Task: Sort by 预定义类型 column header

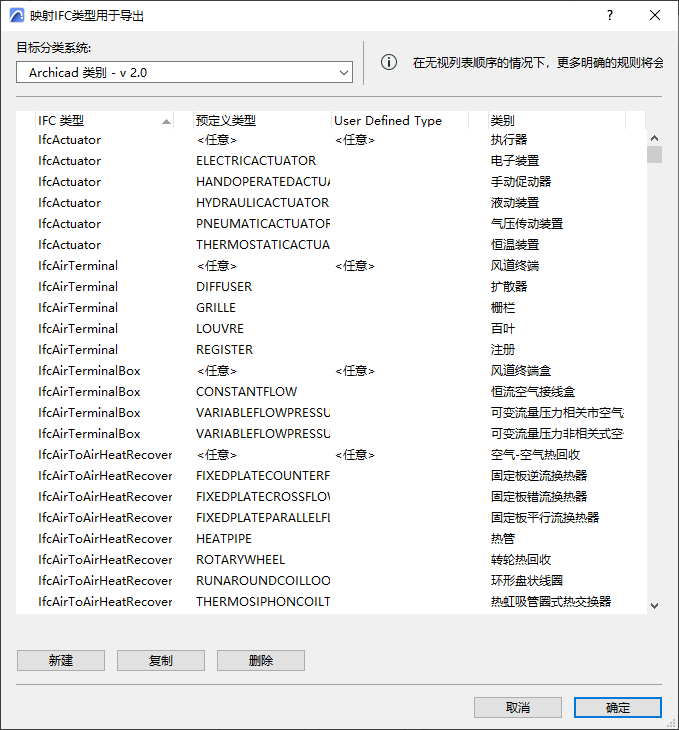Action: (x=261, y=121)
